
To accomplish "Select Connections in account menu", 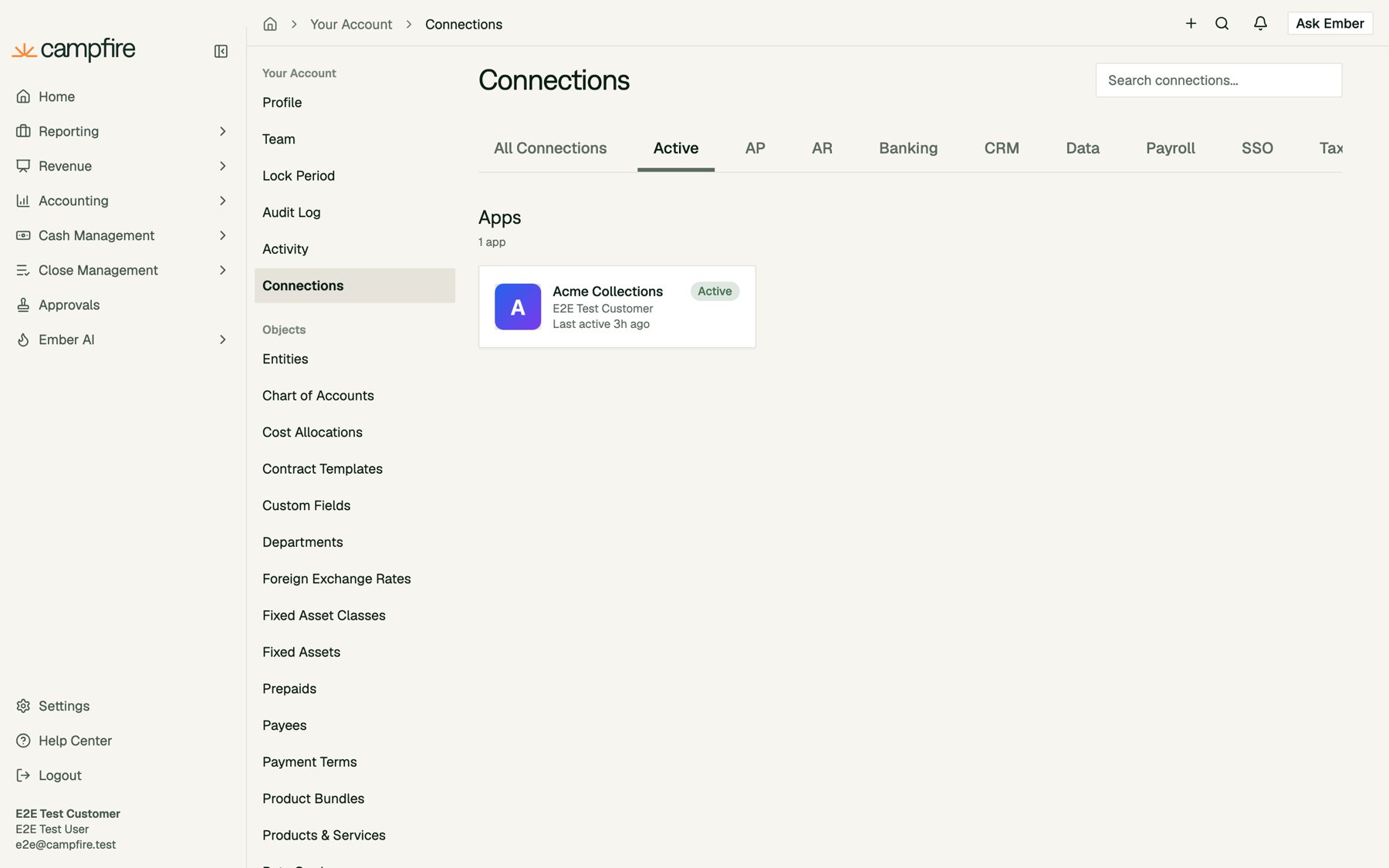I will [355, 285].
